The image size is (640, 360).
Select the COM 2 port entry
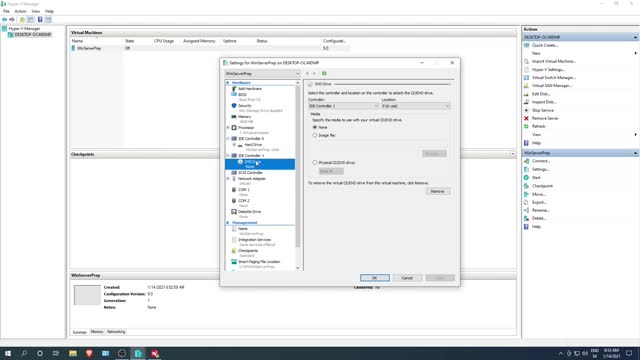(x=244, y=201)
